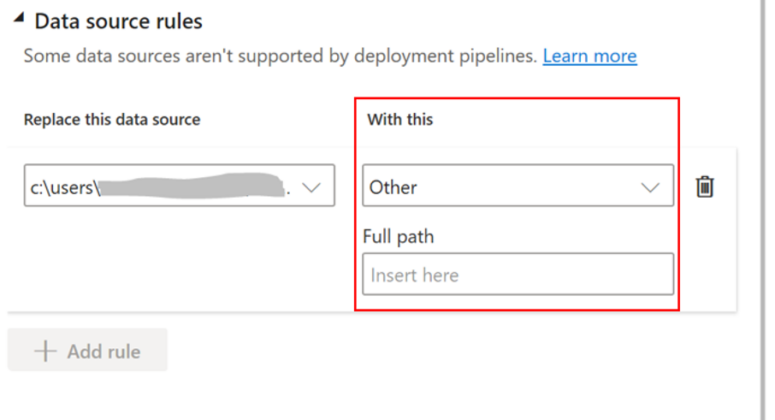Expand the Other dropdown under With this
Image resolution: width=775 pixels, height=420 pixels.
(517, 186)
